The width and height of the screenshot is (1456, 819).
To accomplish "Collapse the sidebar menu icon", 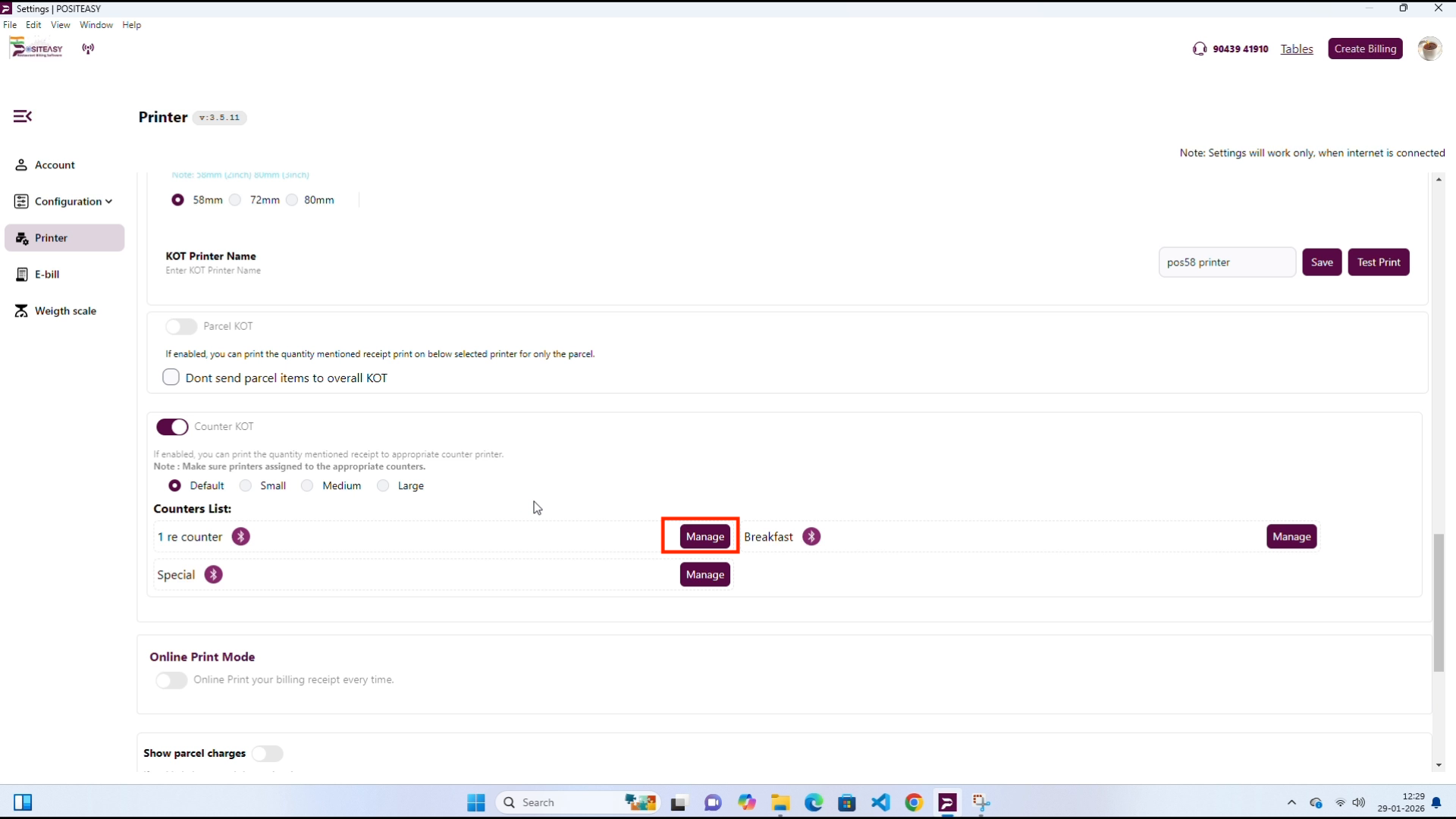I will tap(23, 116).
